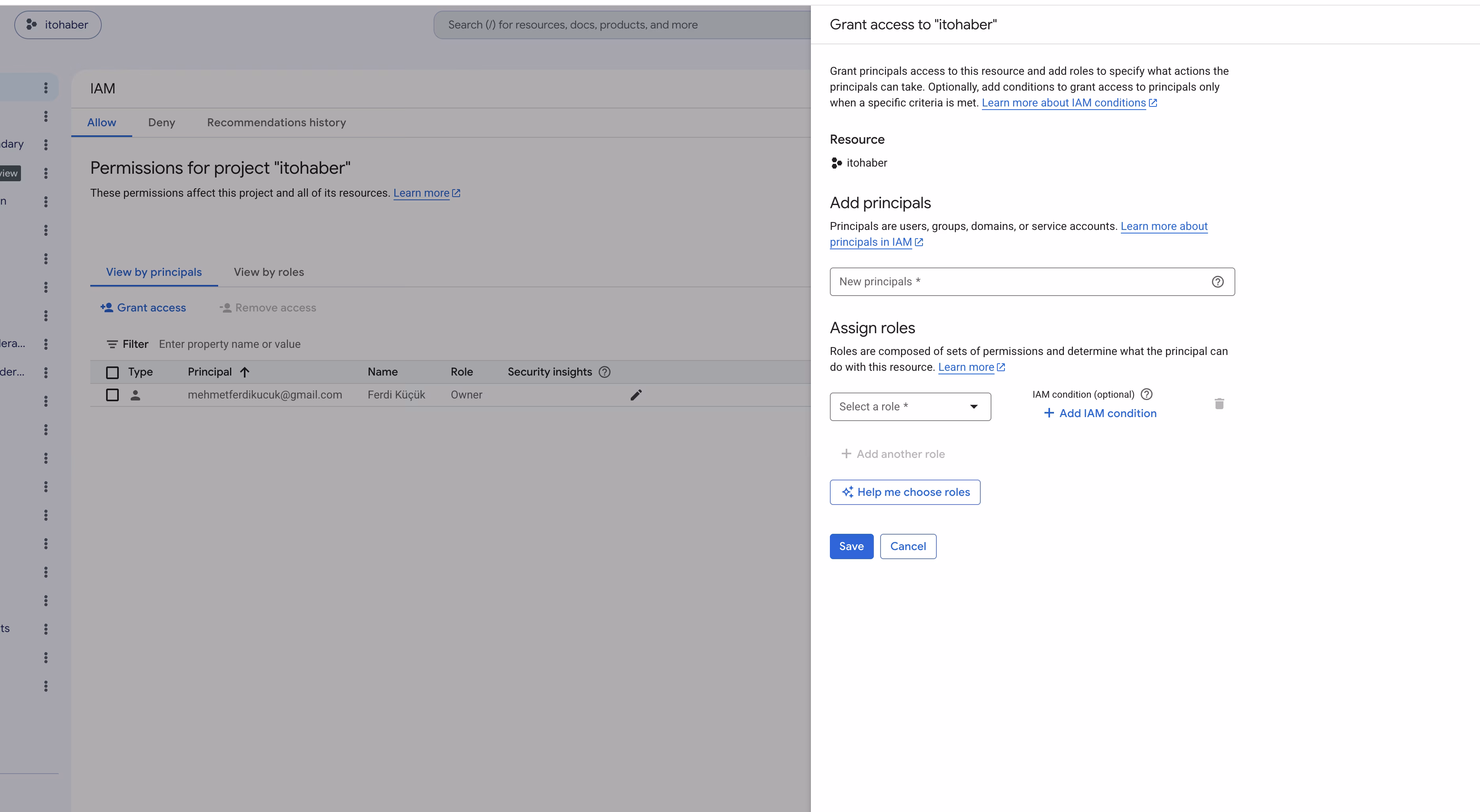
Task: Click Add another role
Action: pos(893,454)
